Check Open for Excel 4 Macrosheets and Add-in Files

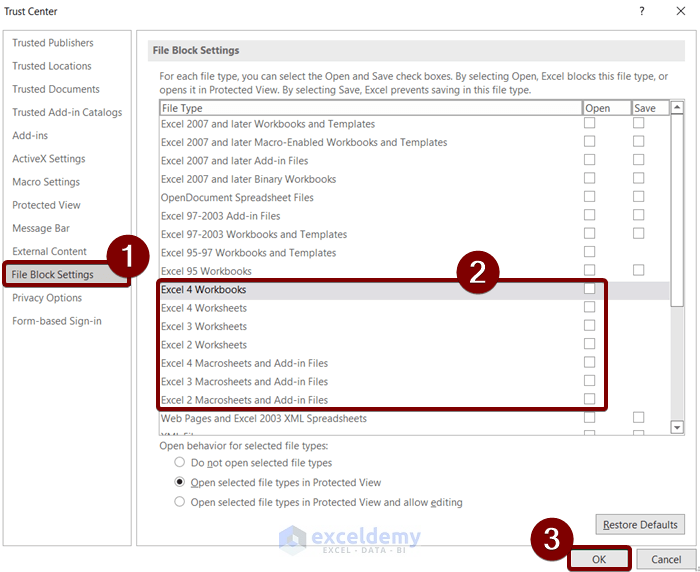pyautogui.click(x=589, y=362)
